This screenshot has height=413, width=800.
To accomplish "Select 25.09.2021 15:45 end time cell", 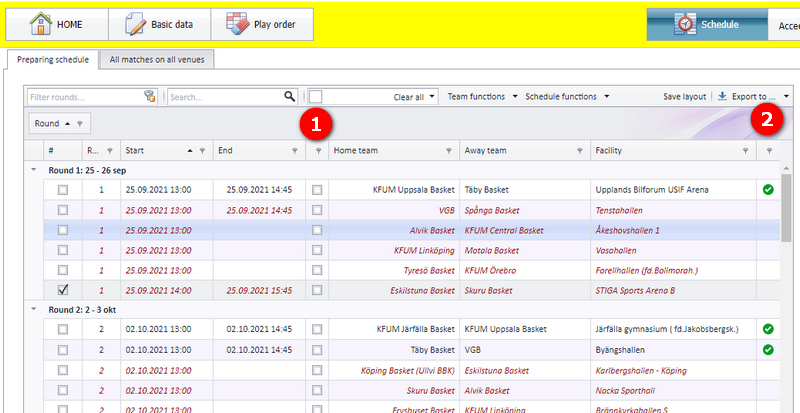I will [x=259, y=290].
